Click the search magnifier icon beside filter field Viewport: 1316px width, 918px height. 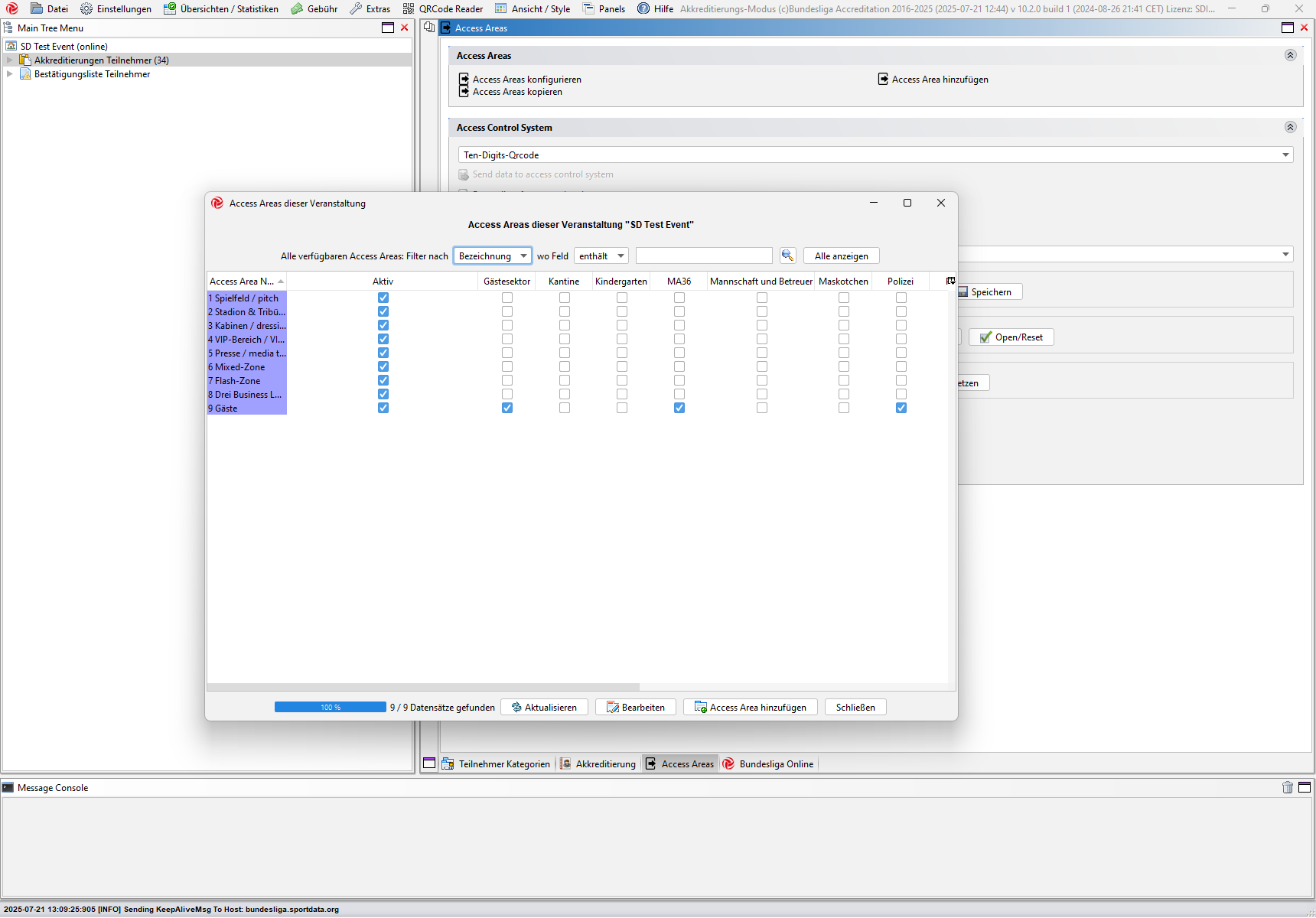click(787, 256)
